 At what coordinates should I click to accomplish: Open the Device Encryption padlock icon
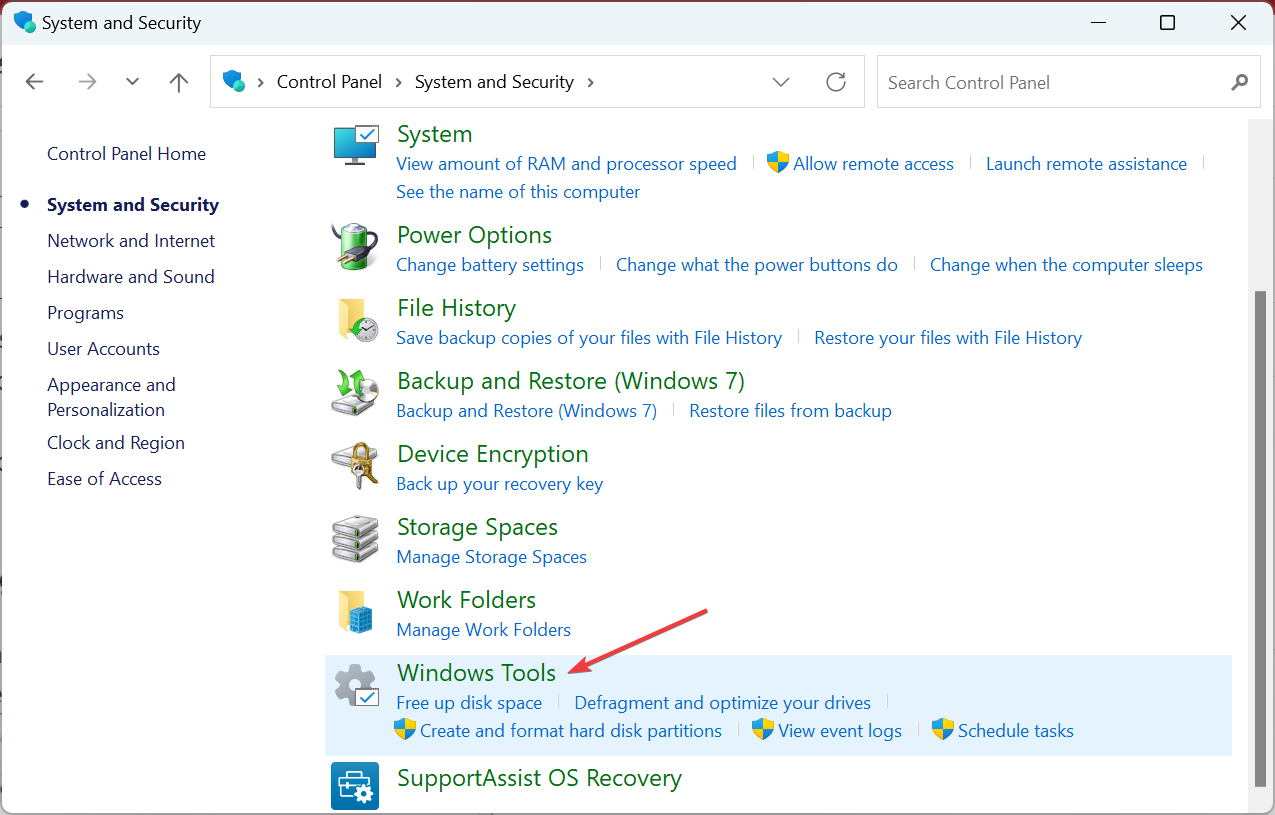pos(355,466)
